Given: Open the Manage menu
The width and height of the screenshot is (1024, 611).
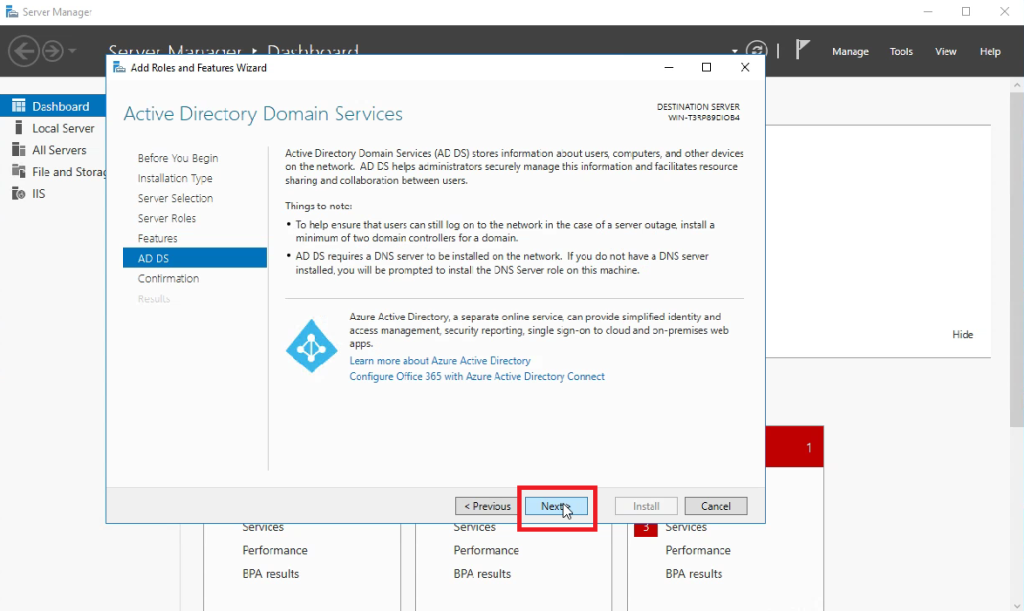Looking at the screenshot, I should click(850, 51).
